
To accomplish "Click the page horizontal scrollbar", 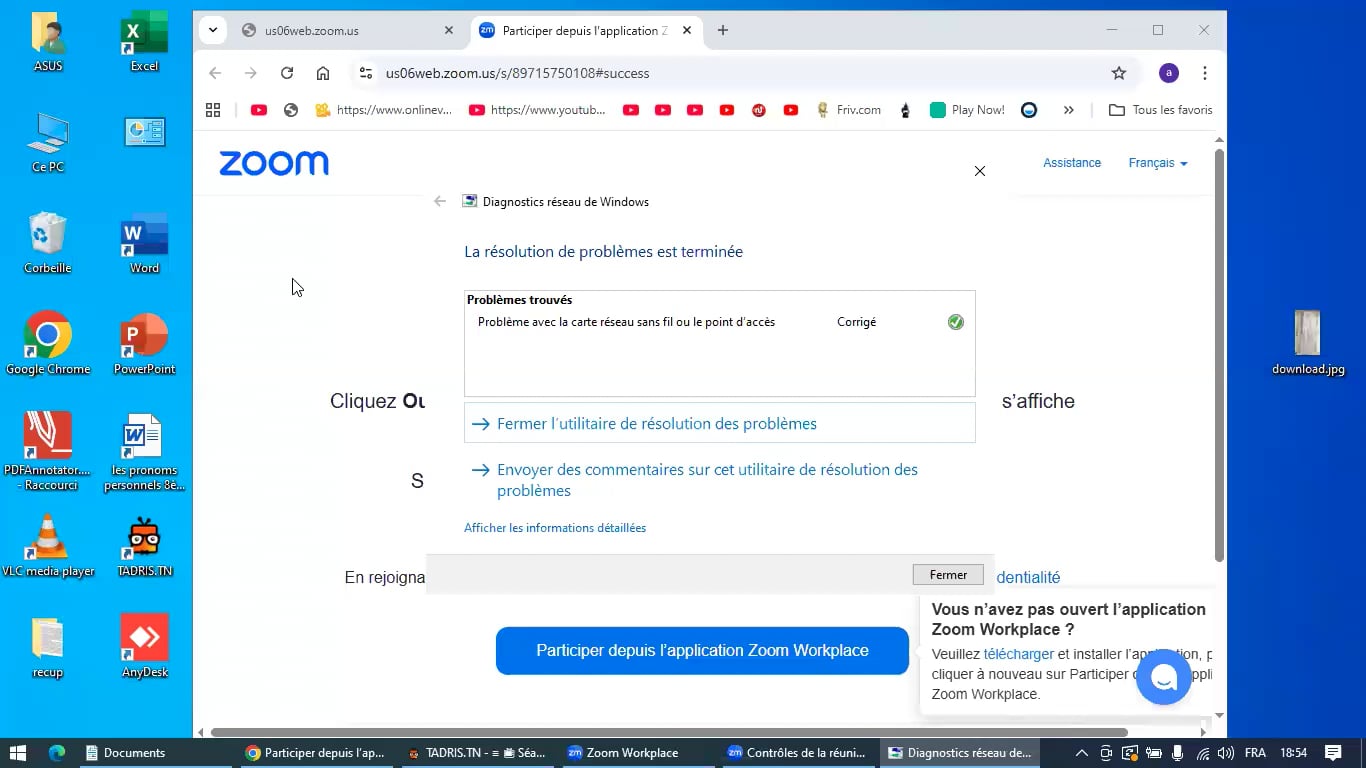I will [669, 732].
